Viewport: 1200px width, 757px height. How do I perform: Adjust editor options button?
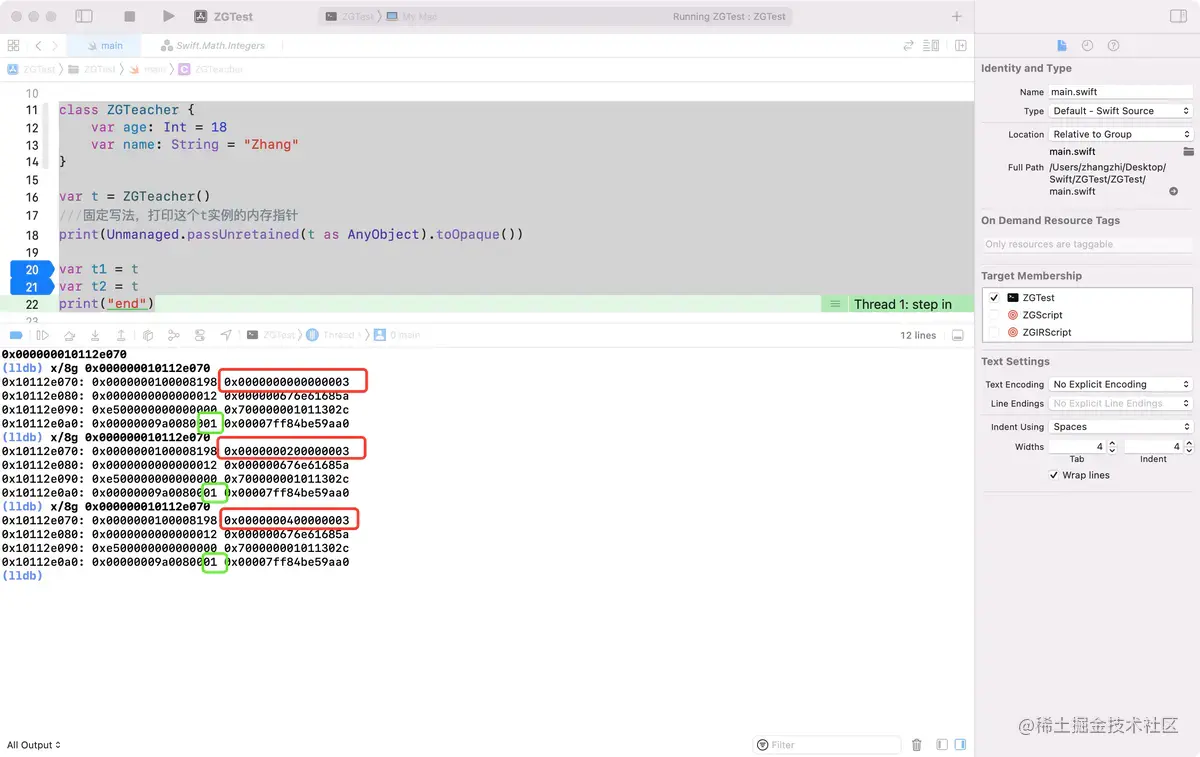[x=931, y=46]
